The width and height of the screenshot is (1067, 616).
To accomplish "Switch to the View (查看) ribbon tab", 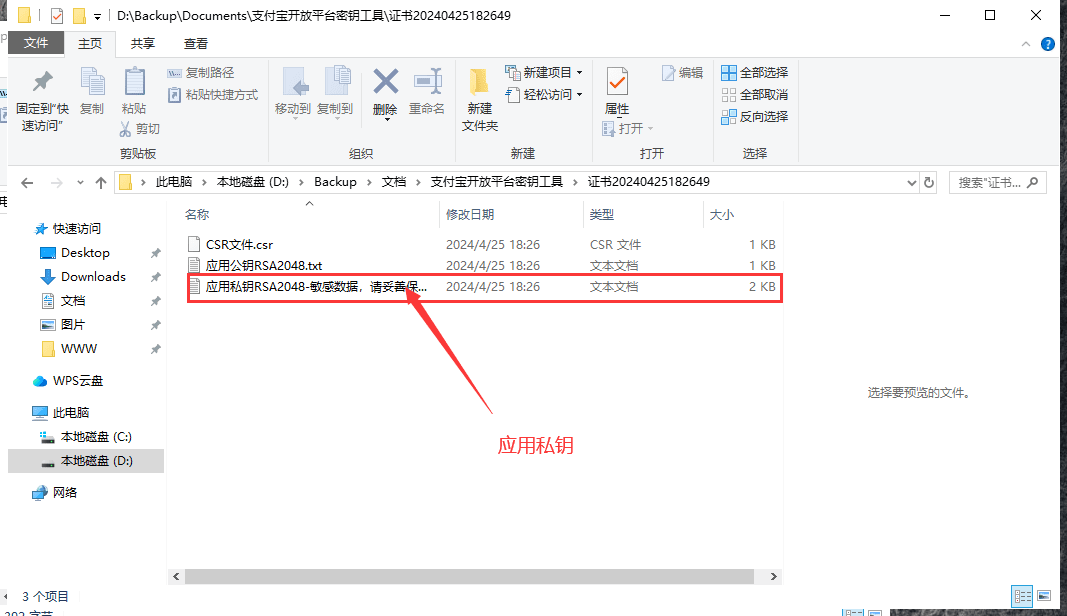I will coord(196,44).
